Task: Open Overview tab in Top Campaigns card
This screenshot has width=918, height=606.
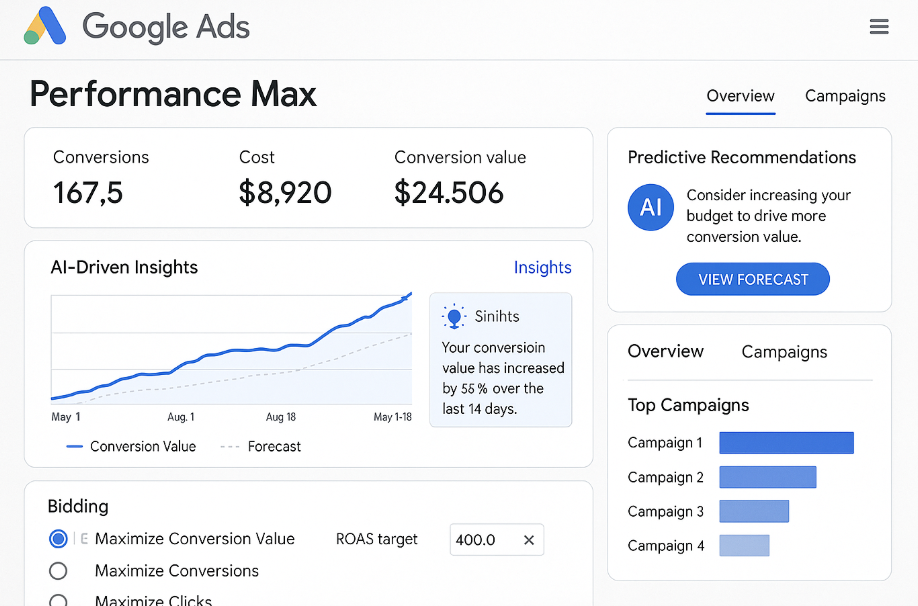Action: 666,351
